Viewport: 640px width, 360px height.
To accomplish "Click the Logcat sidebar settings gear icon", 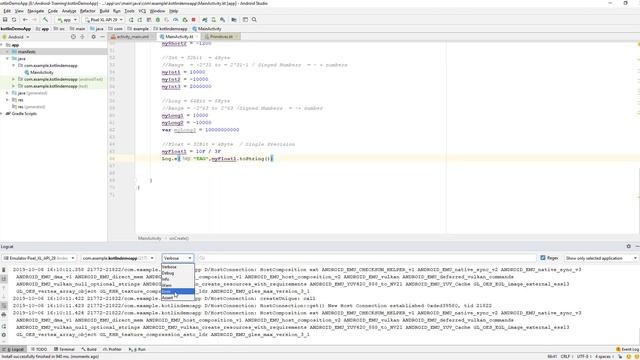I will (x=4, y=335).
